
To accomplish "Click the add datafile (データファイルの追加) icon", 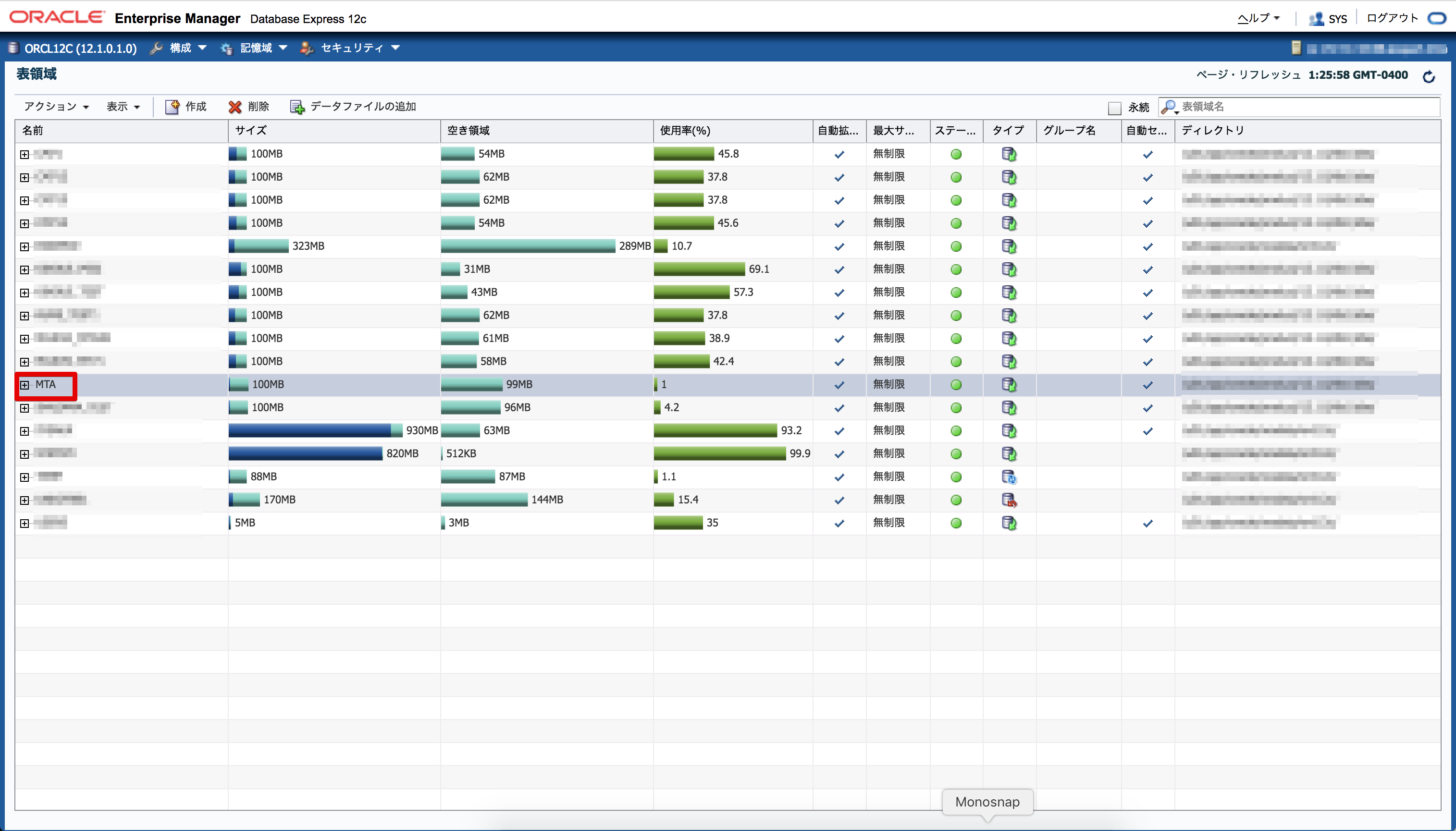I will [297, 107].
